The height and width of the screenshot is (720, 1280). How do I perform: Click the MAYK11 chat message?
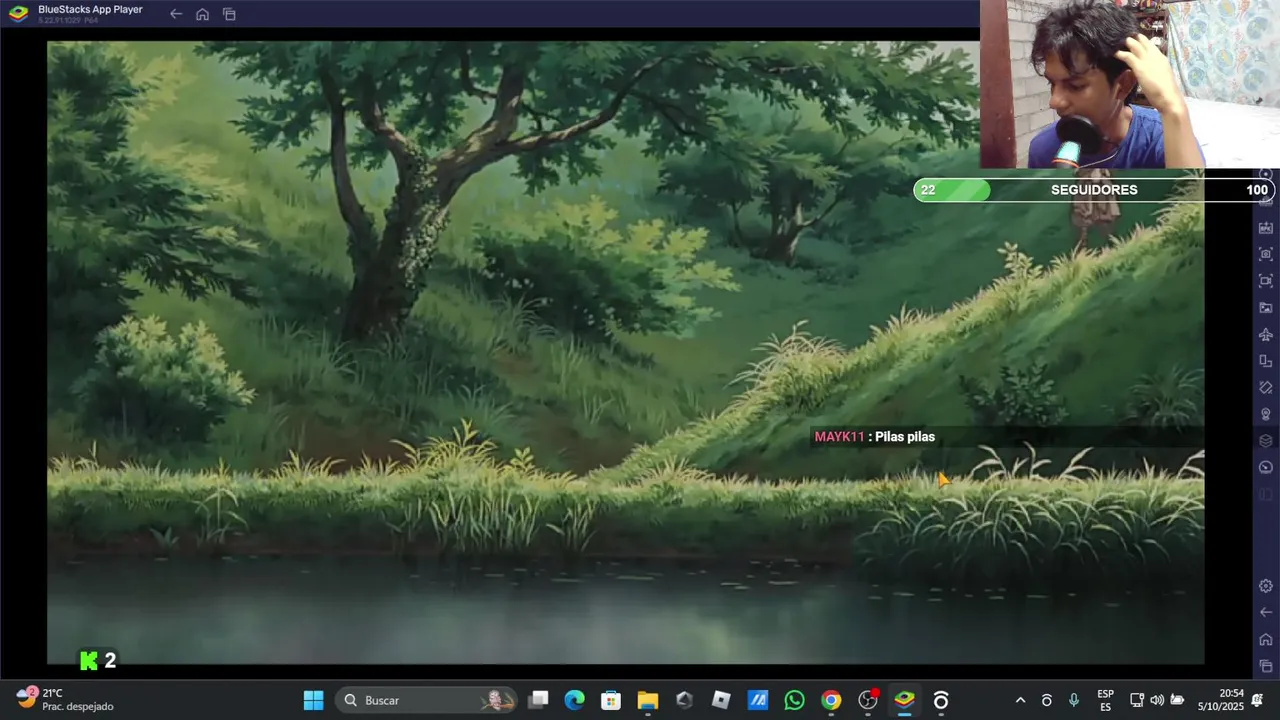[x=875, y=437]
